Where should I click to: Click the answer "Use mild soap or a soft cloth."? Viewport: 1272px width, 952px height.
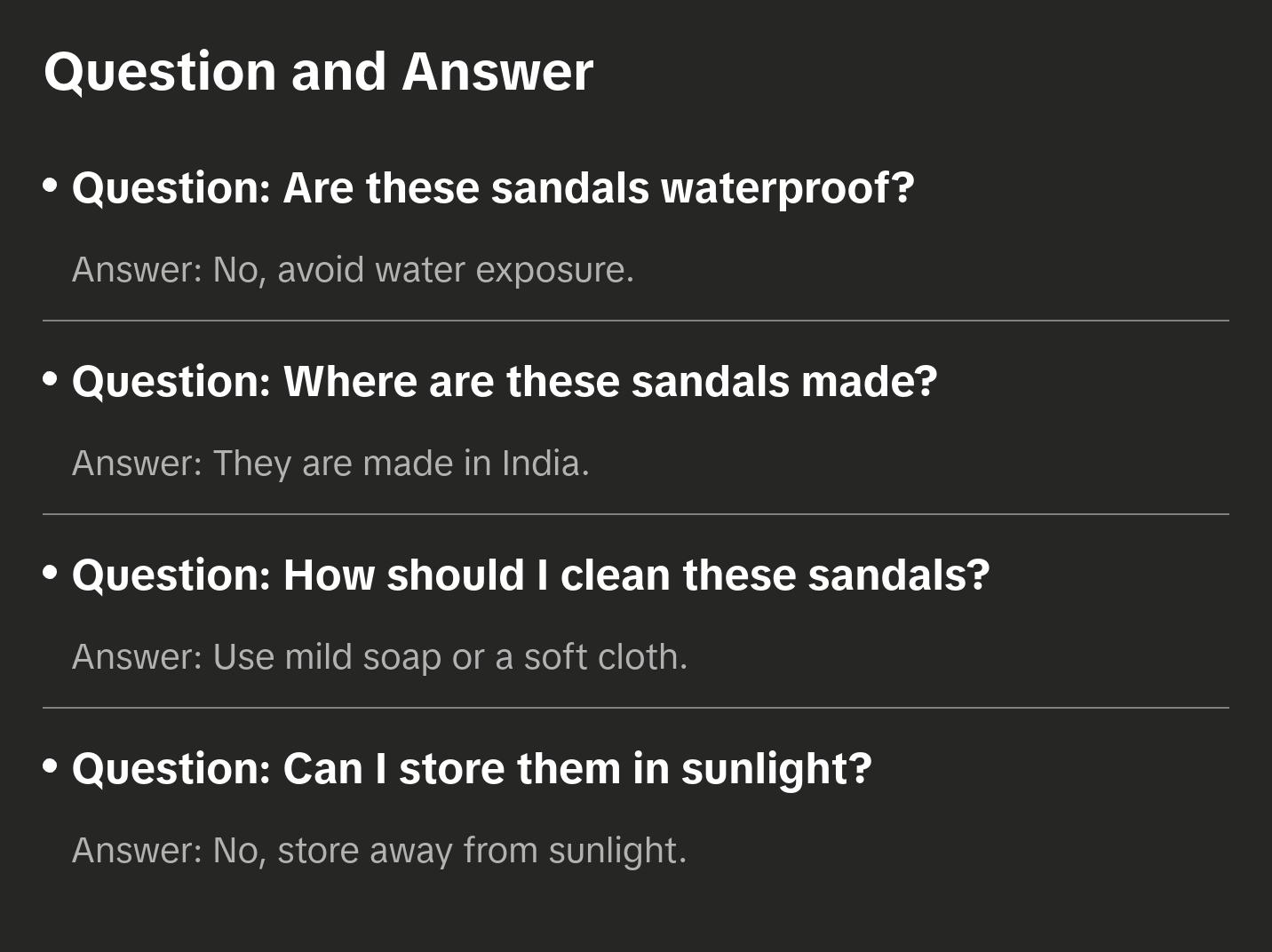click(379, 657)
